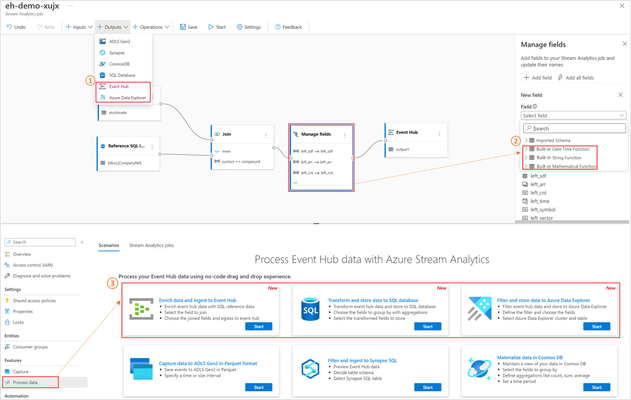Start Capture data to ADLS Gen2 in Parquet
Screen dimensions: 631x400
pos(259,387)
